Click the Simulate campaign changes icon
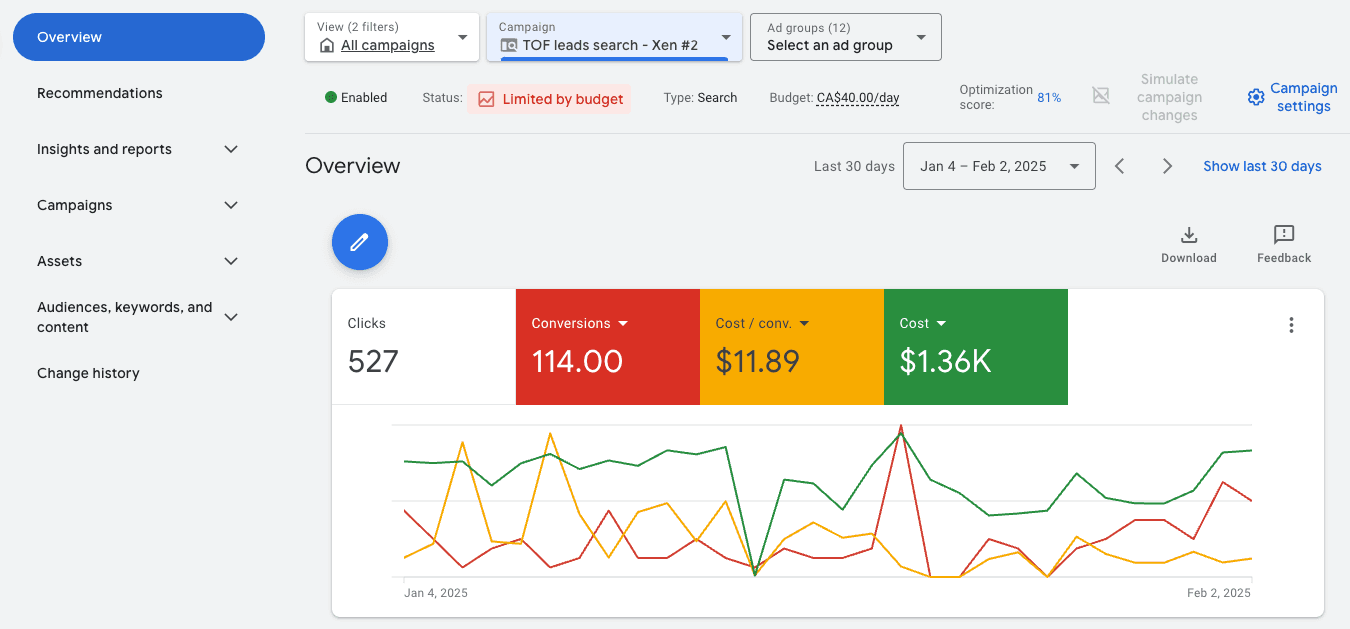1350x629 pixels. 1101,96
